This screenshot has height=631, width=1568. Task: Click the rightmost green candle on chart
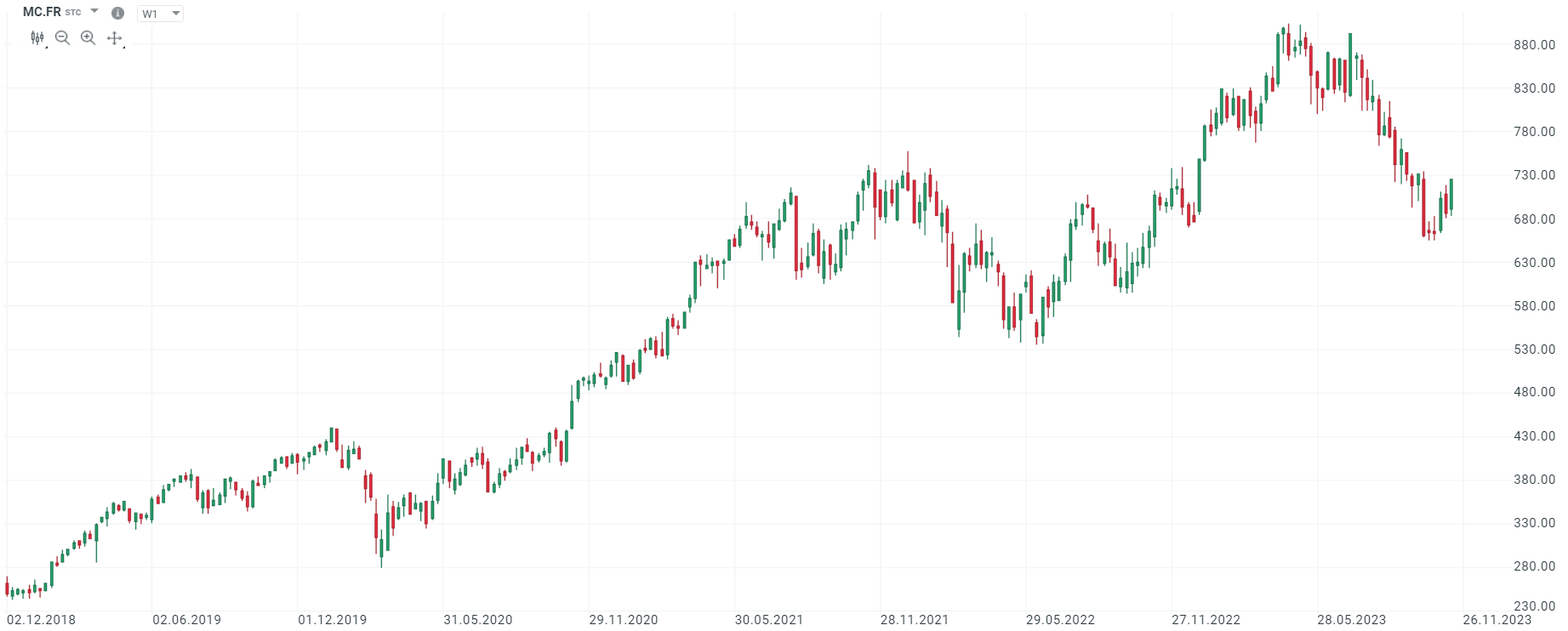1451,195
